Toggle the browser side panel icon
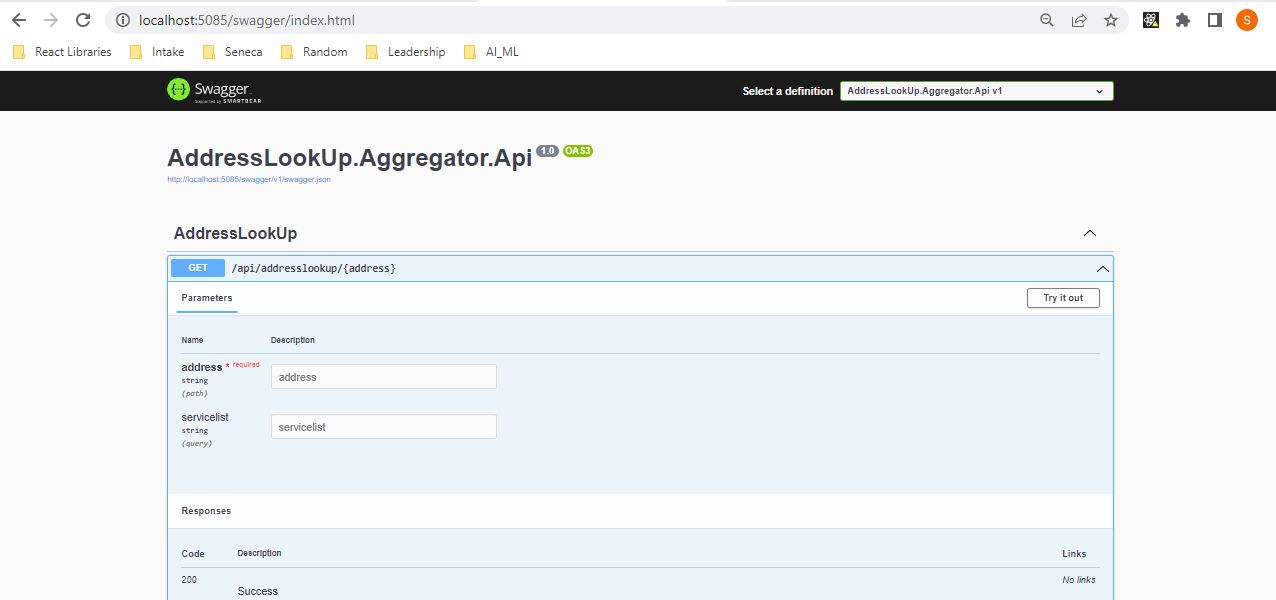The width and height of the screenshot is (1276, 600). point(1215,20)
